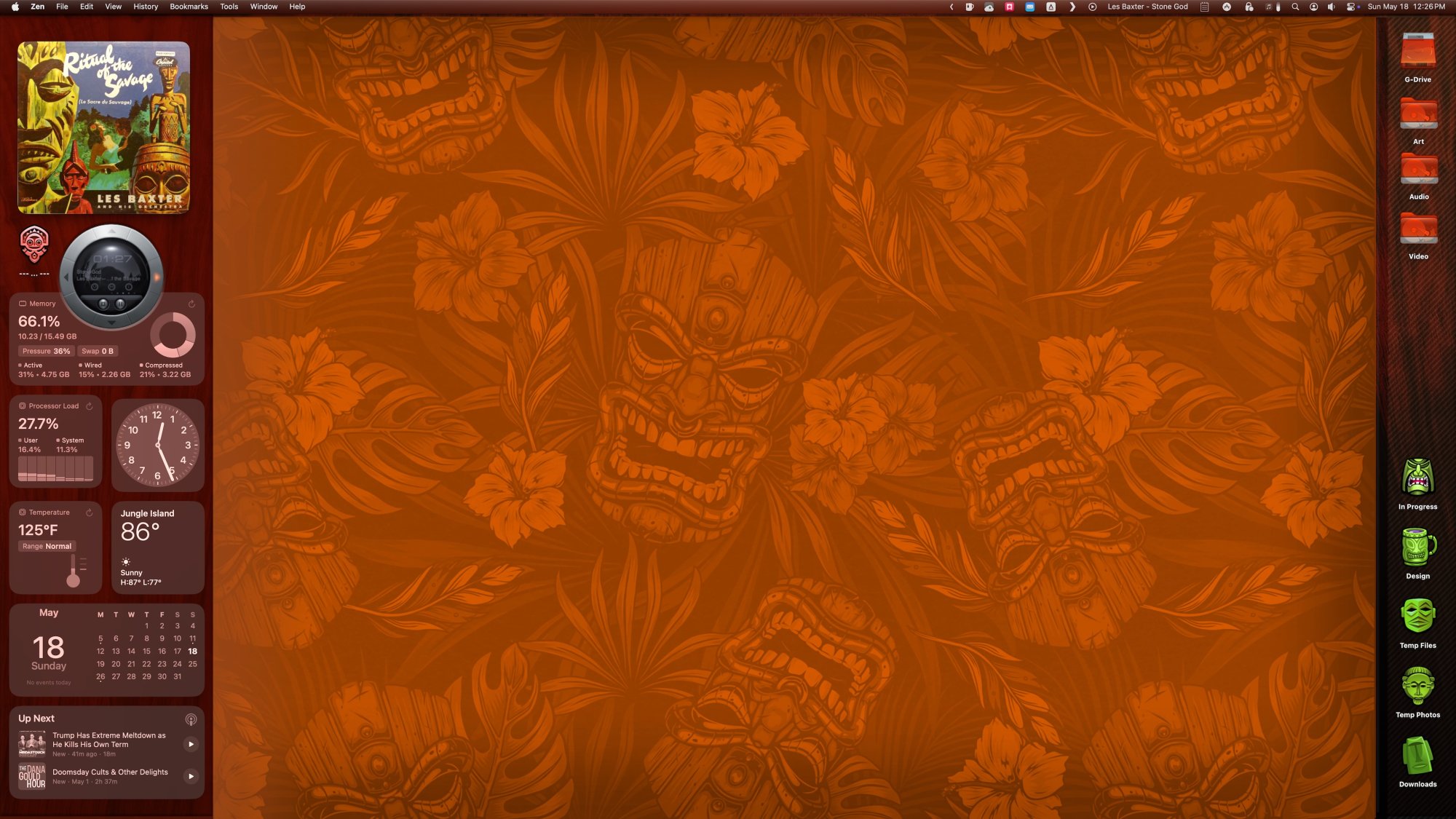Image resolution: width=1456 pixels, height=819 pixels.
Task: Play the Doomsday Cults & Other Delights episode
Action: [191, 776]
